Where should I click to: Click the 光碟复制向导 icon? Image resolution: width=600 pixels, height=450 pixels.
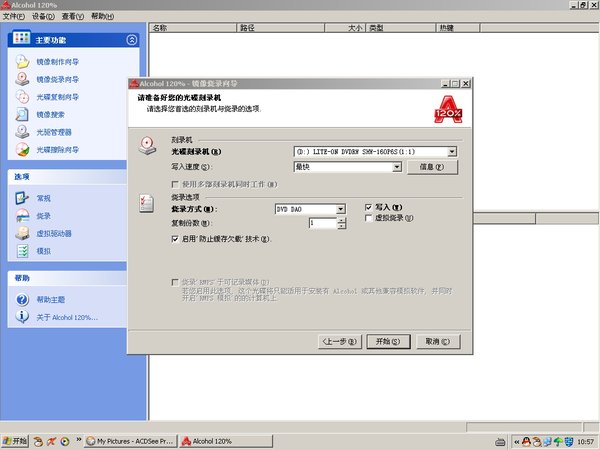pyautogui.click(x=22, y=97)
